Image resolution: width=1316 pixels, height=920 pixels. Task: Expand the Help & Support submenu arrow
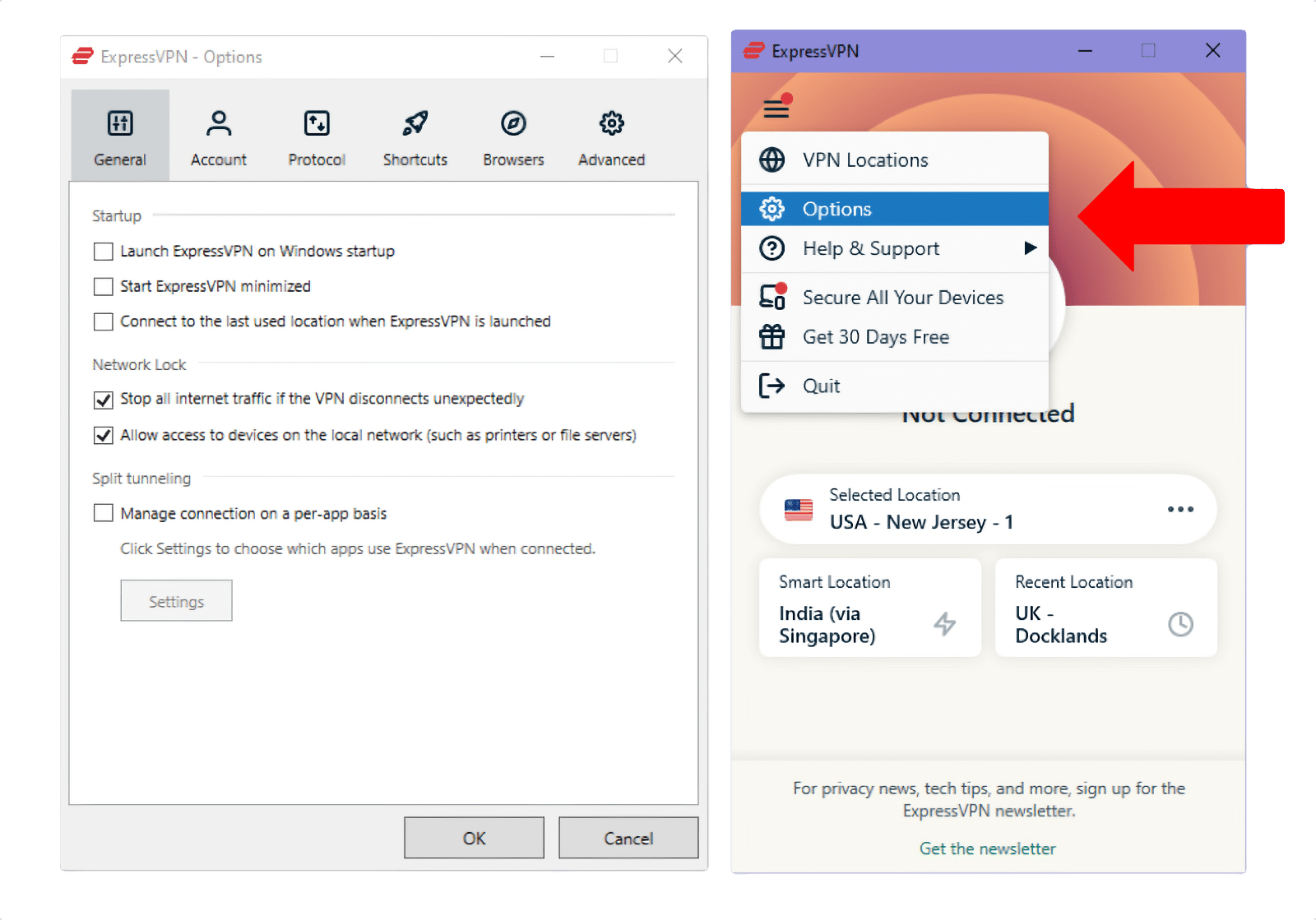pos(1030,247)
